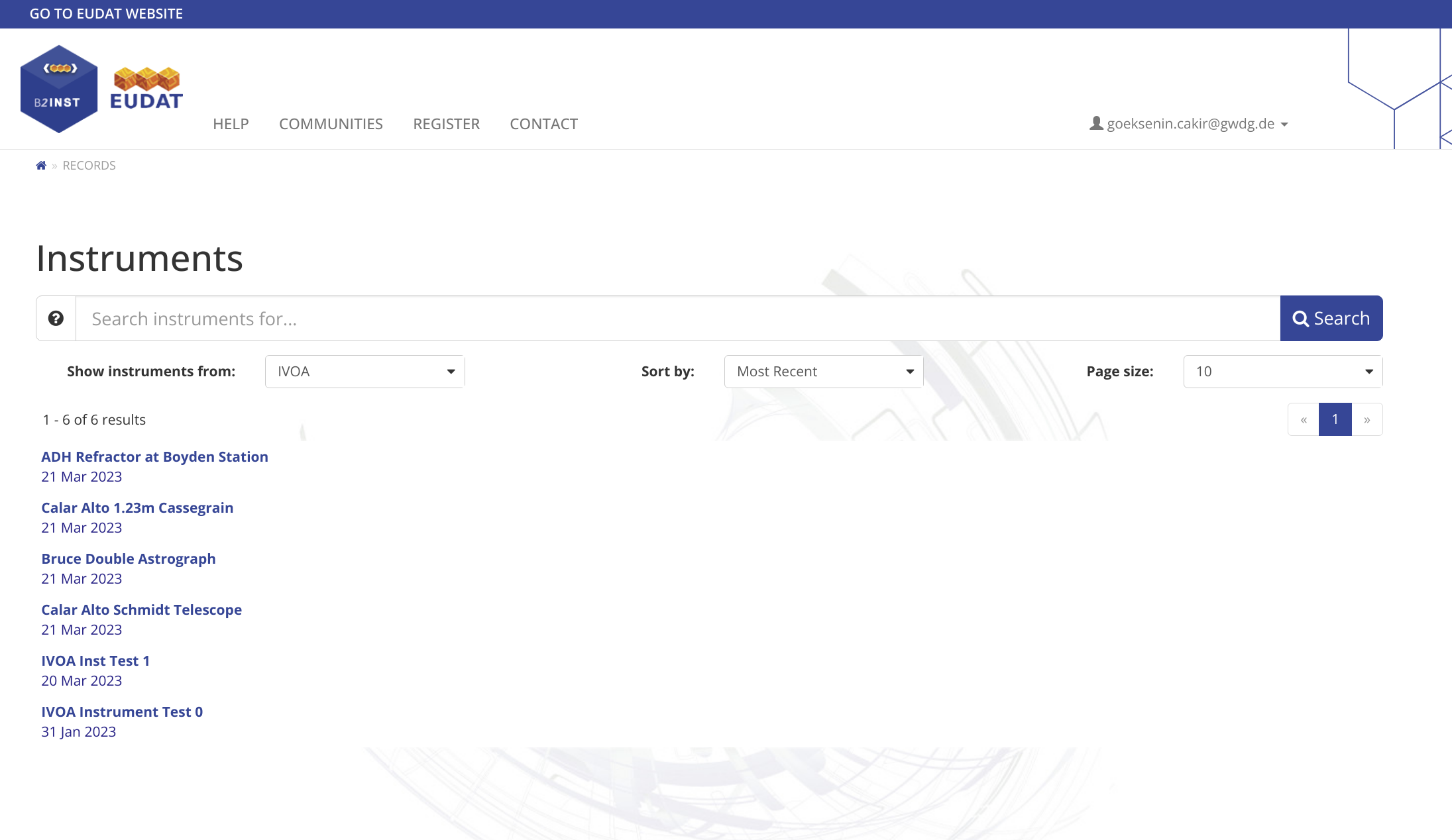Open the ADH Refractor at Boyden Station record

pos(154,456)
